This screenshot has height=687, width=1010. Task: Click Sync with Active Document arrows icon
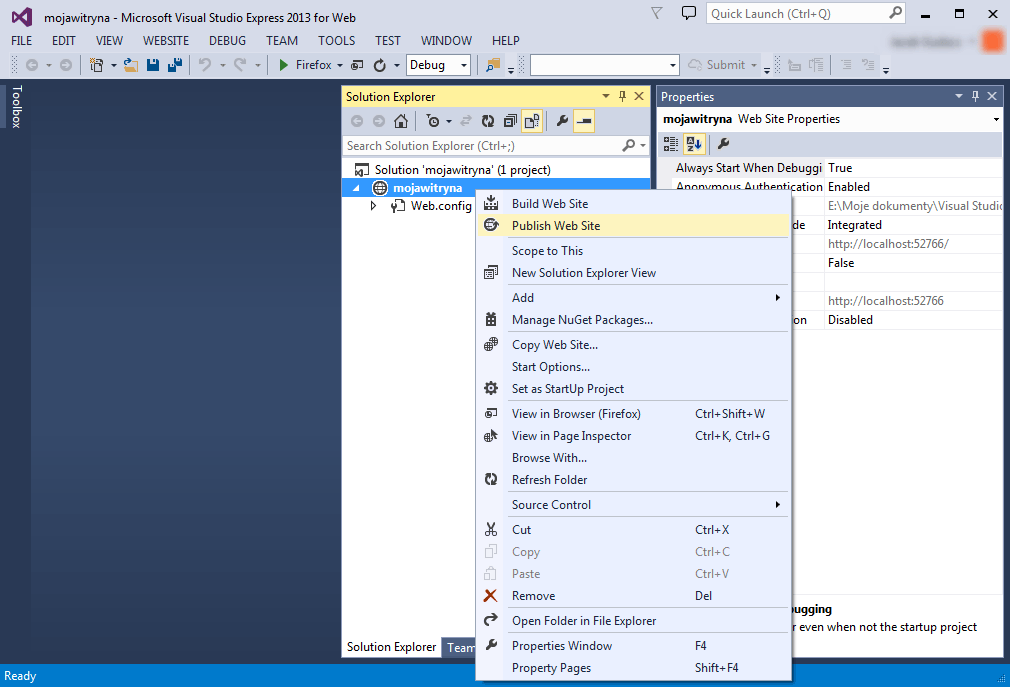[466, 121]
